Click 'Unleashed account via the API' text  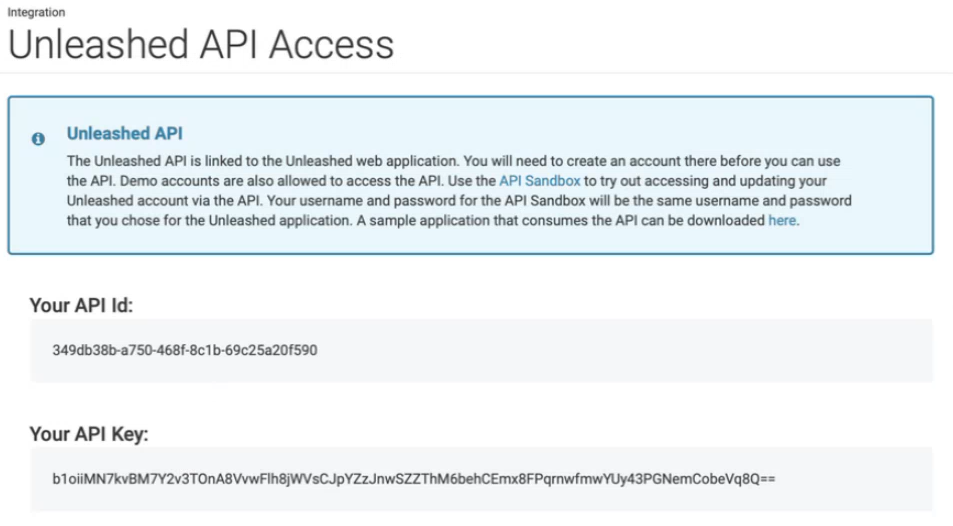[x=165, y=201]
